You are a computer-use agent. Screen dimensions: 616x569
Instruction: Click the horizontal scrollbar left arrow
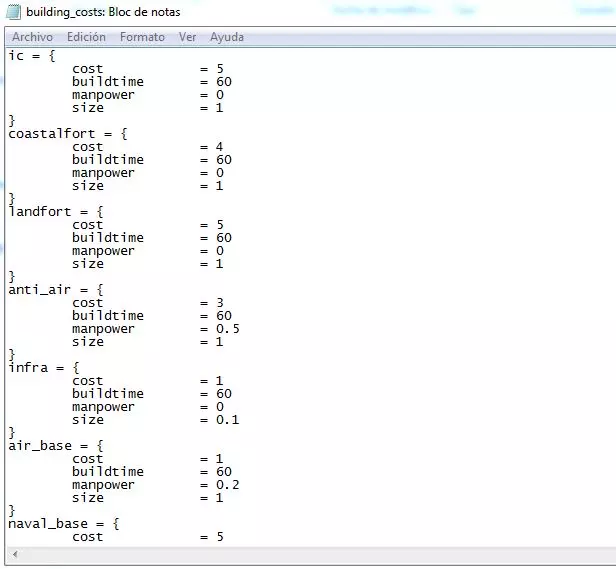pos(15,554)
